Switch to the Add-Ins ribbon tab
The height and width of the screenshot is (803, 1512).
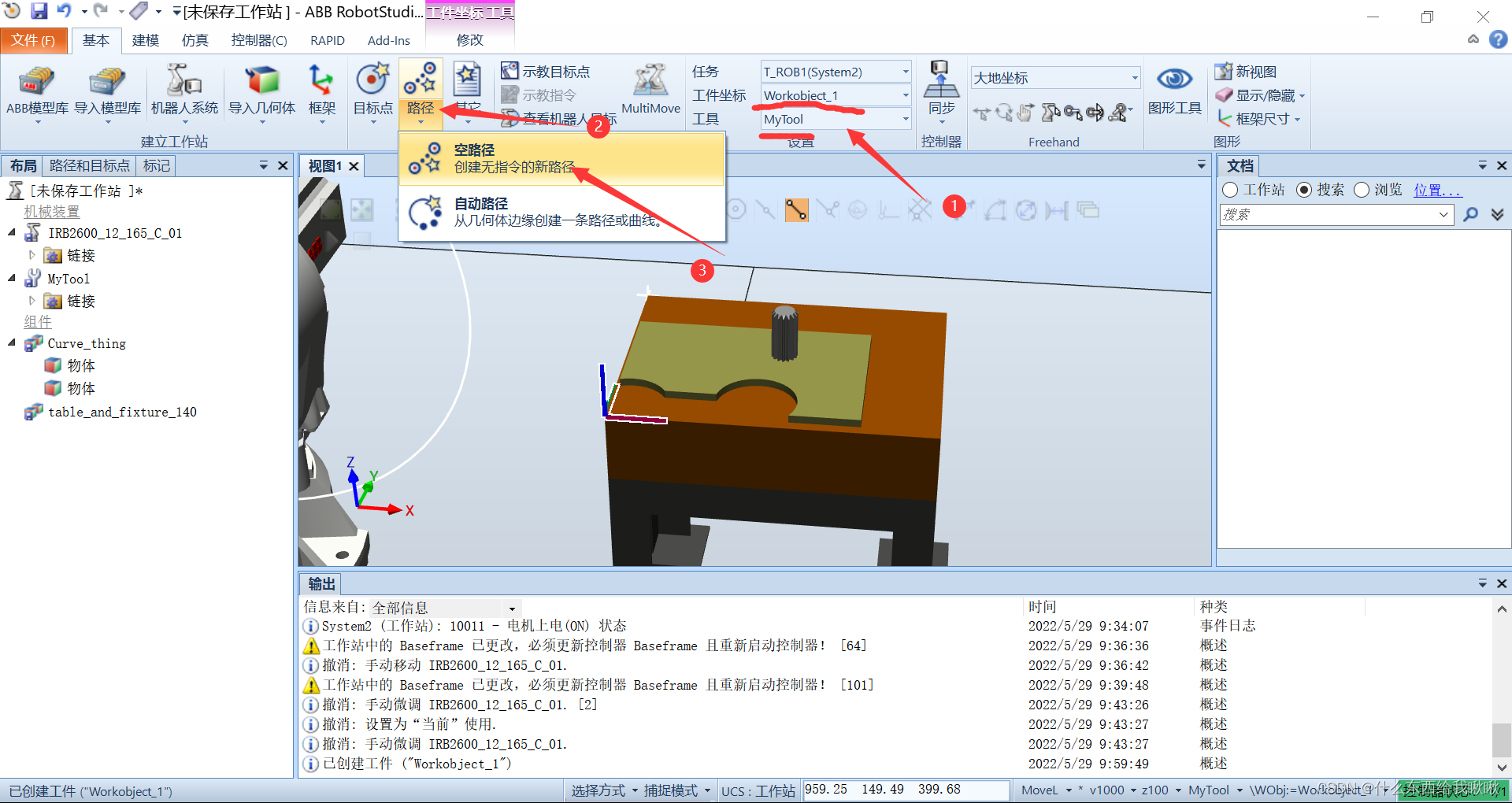[388, 40]
